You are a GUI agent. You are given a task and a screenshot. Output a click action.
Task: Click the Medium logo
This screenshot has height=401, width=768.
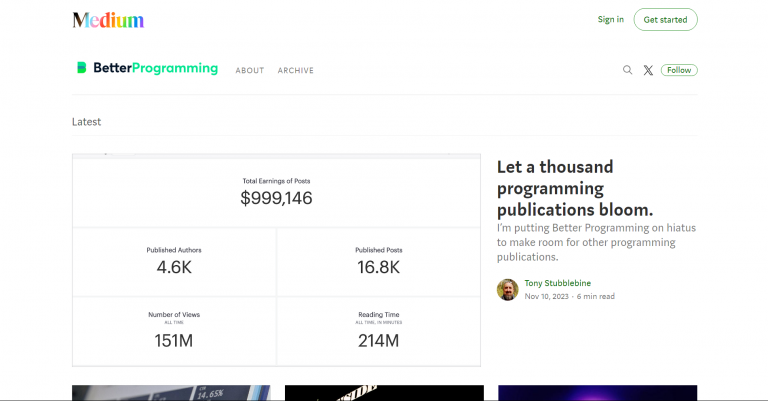tap(108, 20)
